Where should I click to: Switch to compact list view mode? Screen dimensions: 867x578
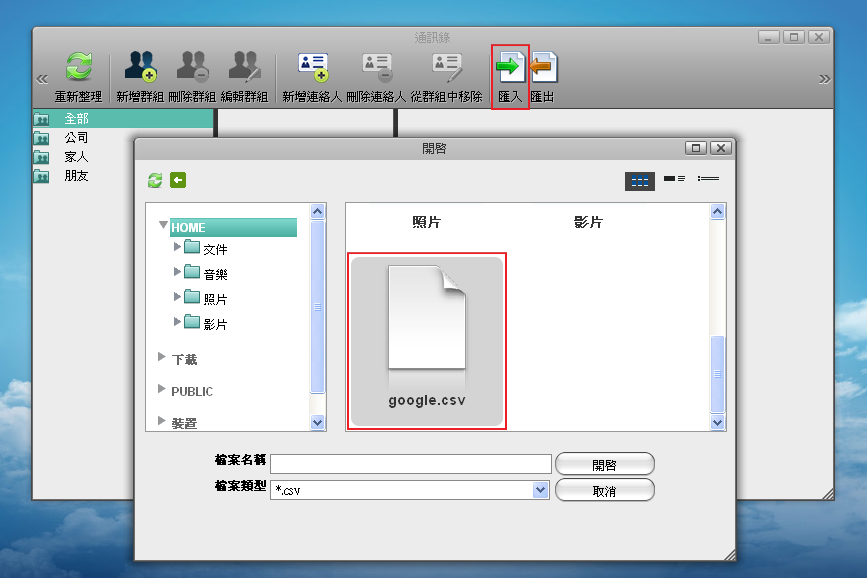pyautogui.click(x=674, y=179)
